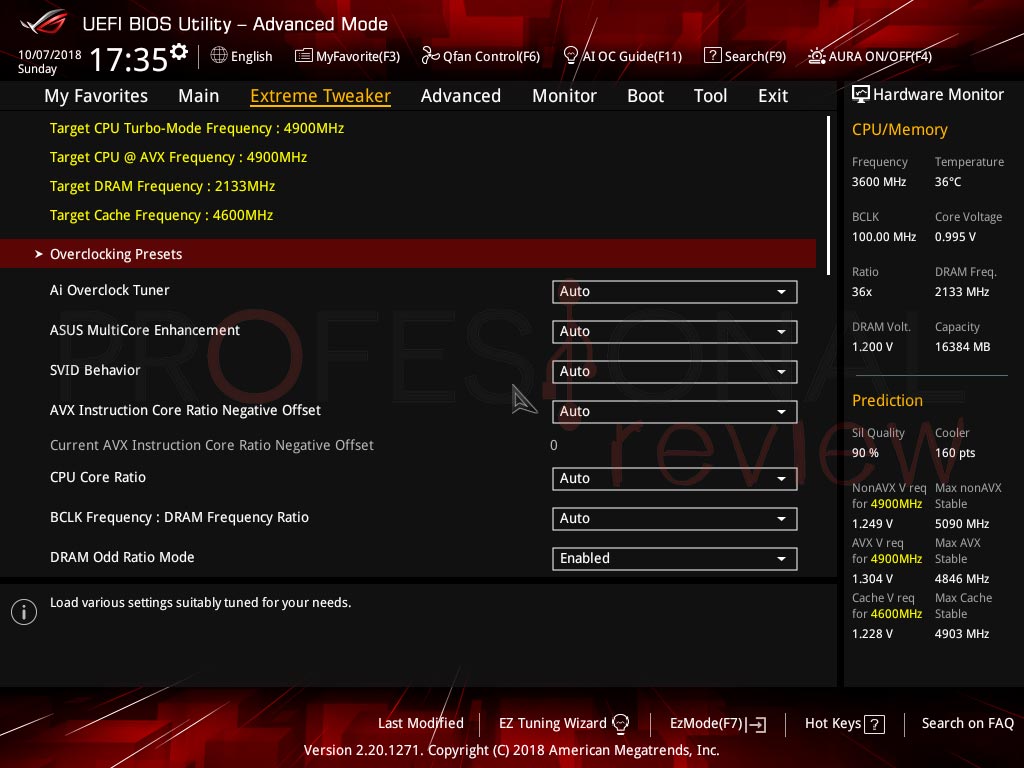The image size is (1024, 768).
Task: Click the ASUS MultiCore Enhancement label
Action: coord(145,330)
